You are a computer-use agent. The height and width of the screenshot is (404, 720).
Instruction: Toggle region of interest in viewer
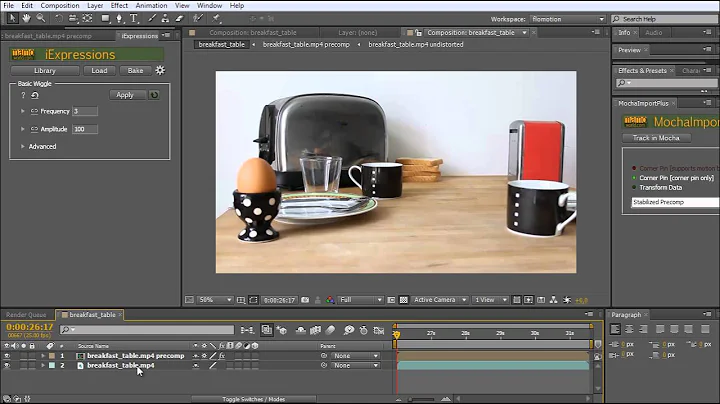coord(391,300)
